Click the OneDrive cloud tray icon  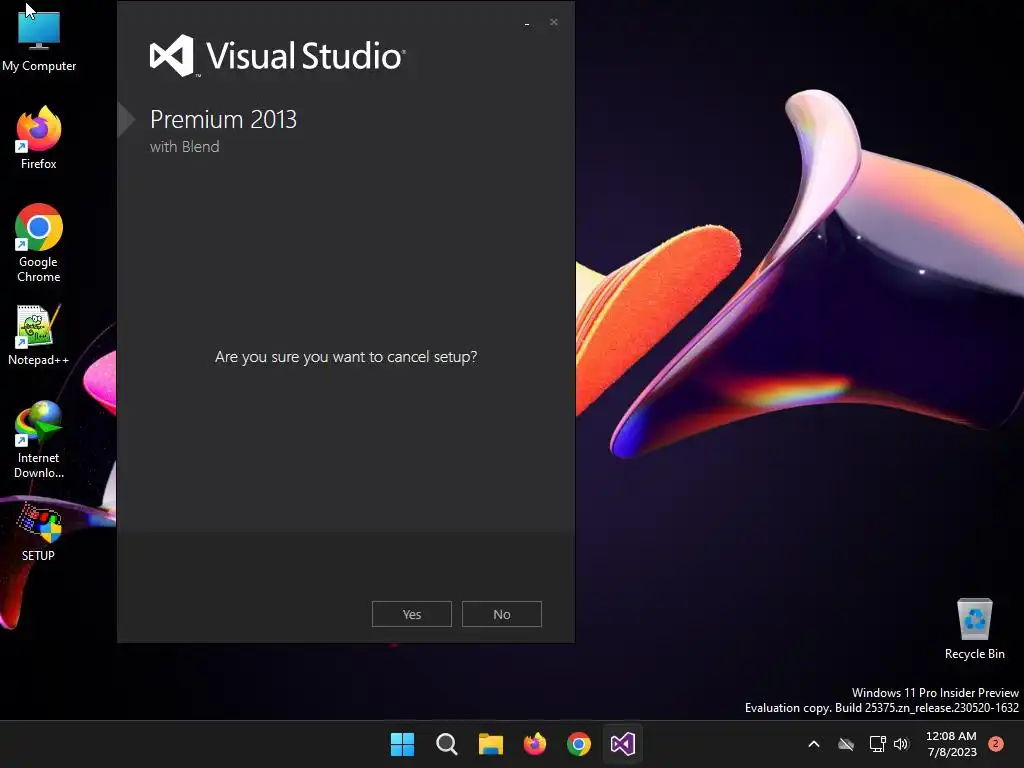click(x=846, y=744)
